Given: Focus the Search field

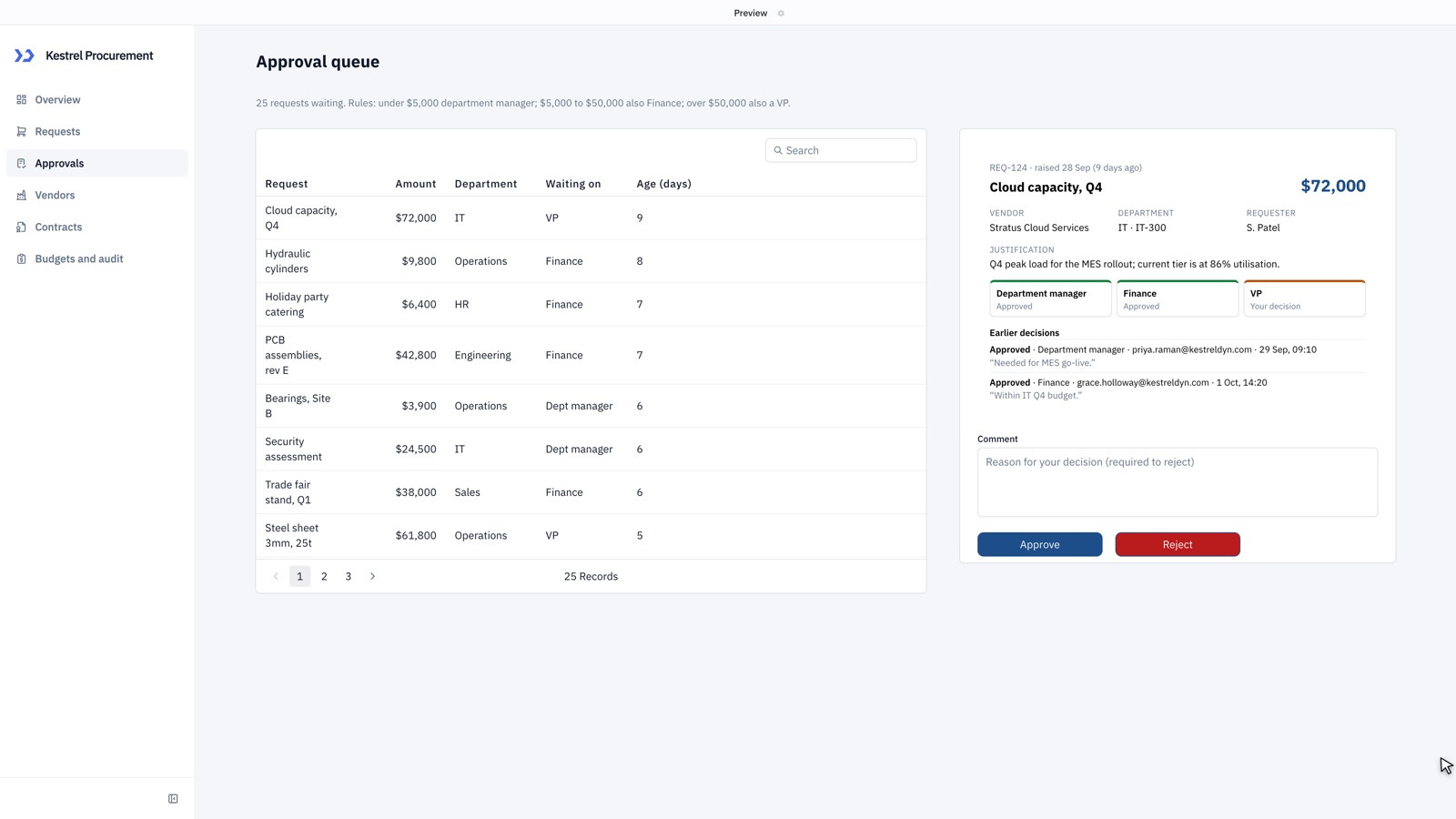Looking at the screenshot, I should (x=841, y=150).
